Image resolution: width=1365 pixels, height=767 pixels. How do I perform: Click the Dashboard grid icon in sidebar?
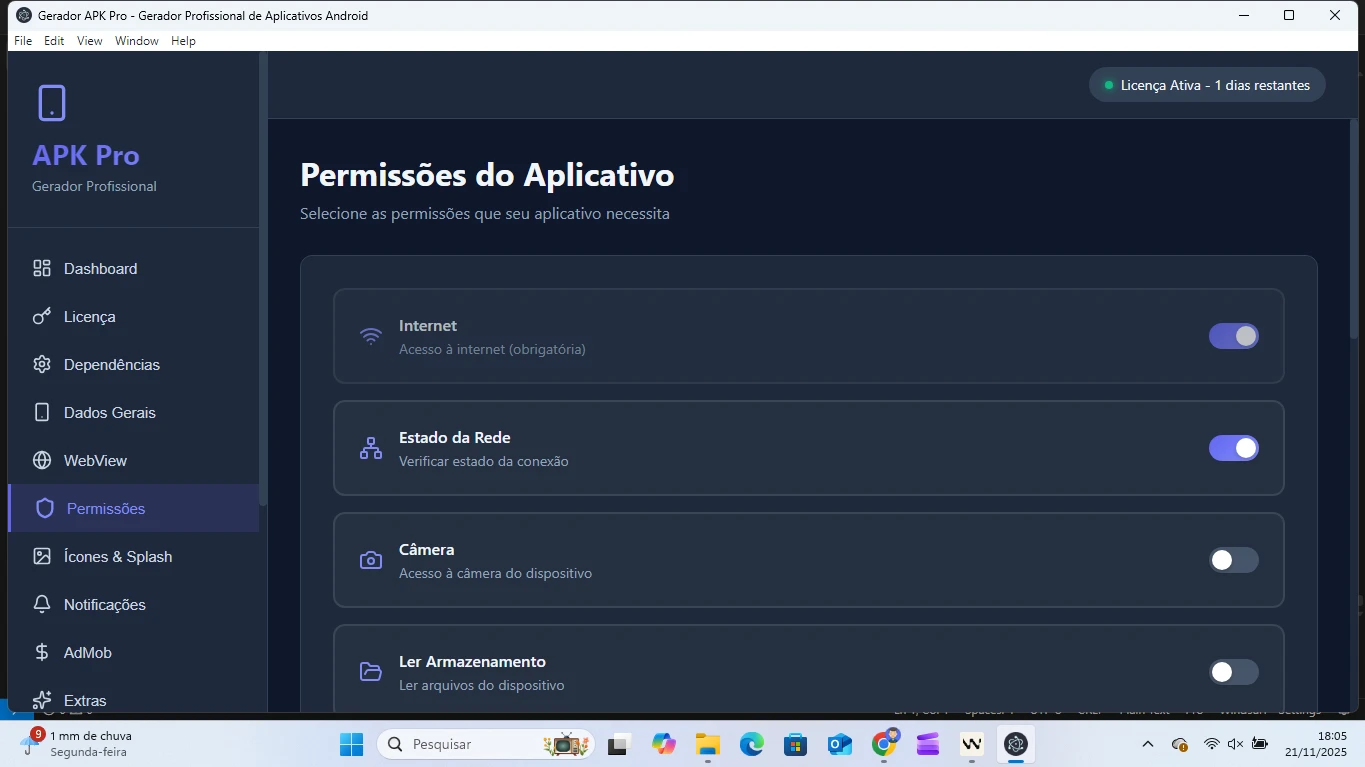pyautogui.click(x=42, y=268)
